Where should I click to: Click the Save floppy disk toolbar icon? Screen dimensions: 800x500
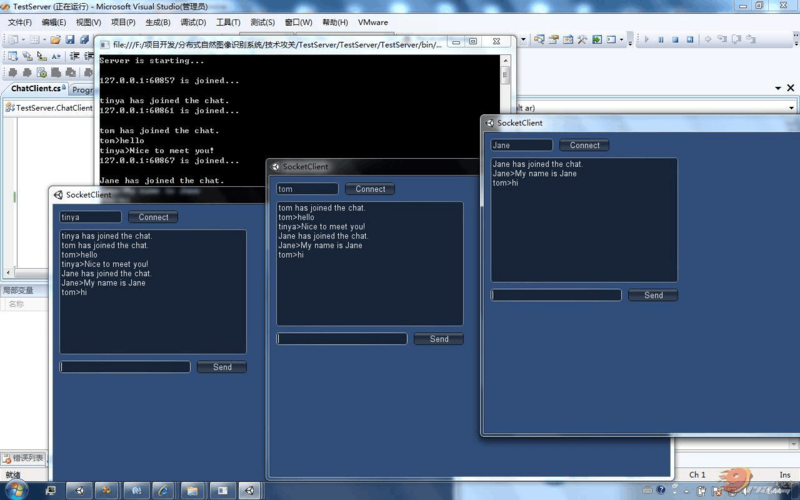pos(70,39)
